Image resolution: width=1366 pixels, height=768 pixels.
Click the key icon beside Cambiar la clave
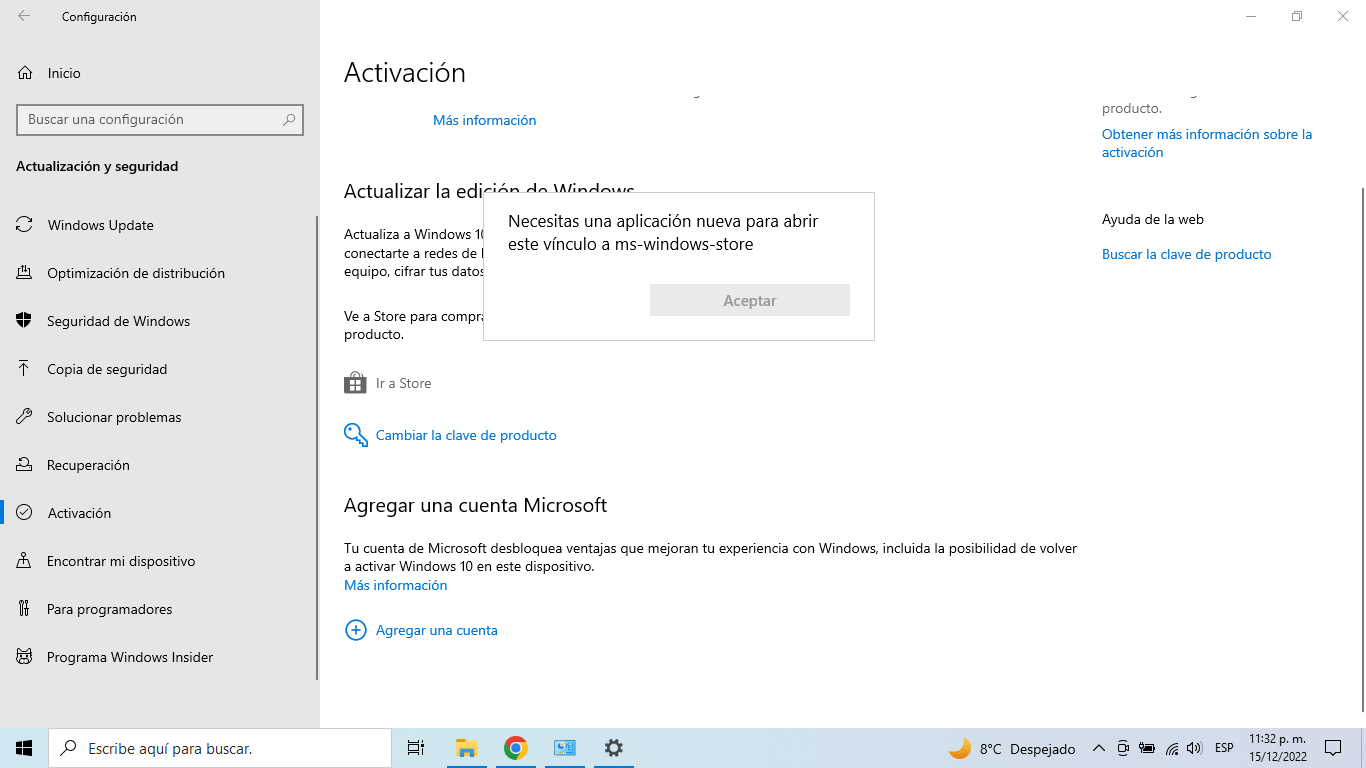[x=355, y=435]
